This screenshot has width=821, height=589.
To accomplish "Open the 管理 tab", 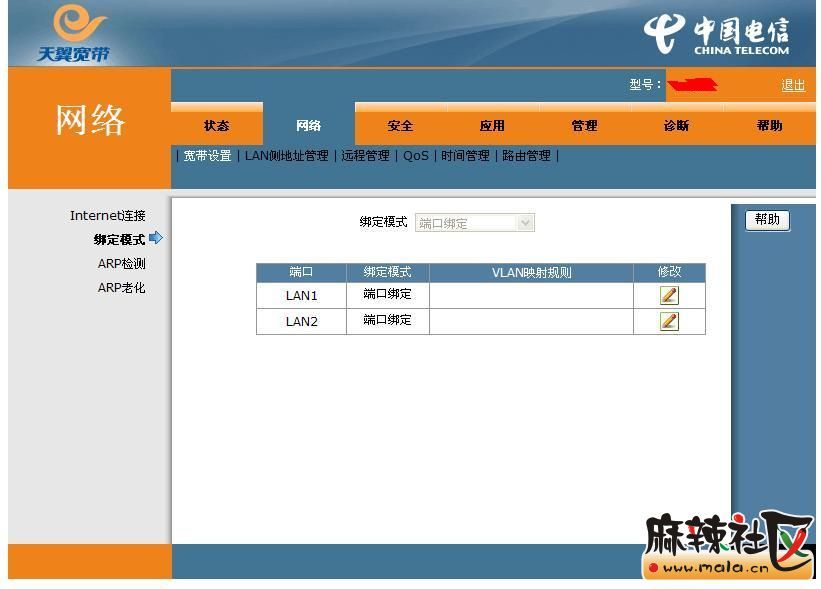I will (584, 126).
